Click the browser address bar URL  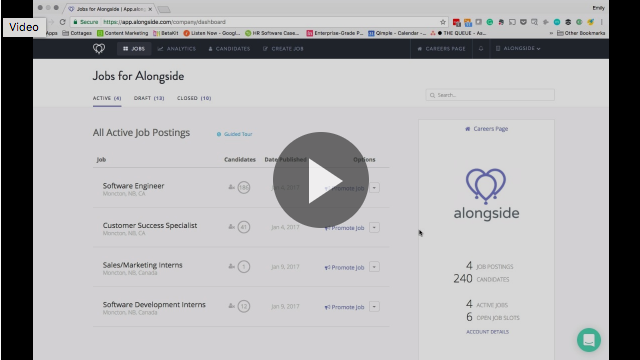pyautogui.click(x=164, y=22)
